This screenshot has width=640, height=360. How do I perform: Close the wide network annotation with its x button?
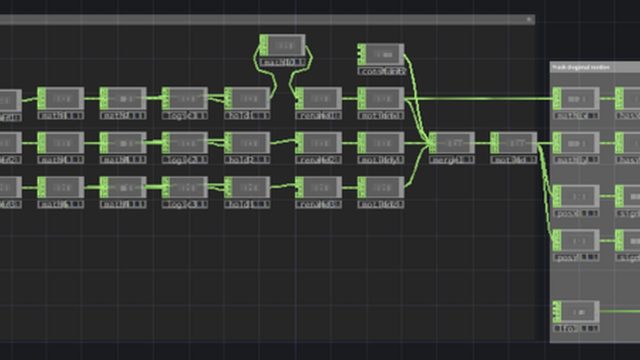pos(529,19)
